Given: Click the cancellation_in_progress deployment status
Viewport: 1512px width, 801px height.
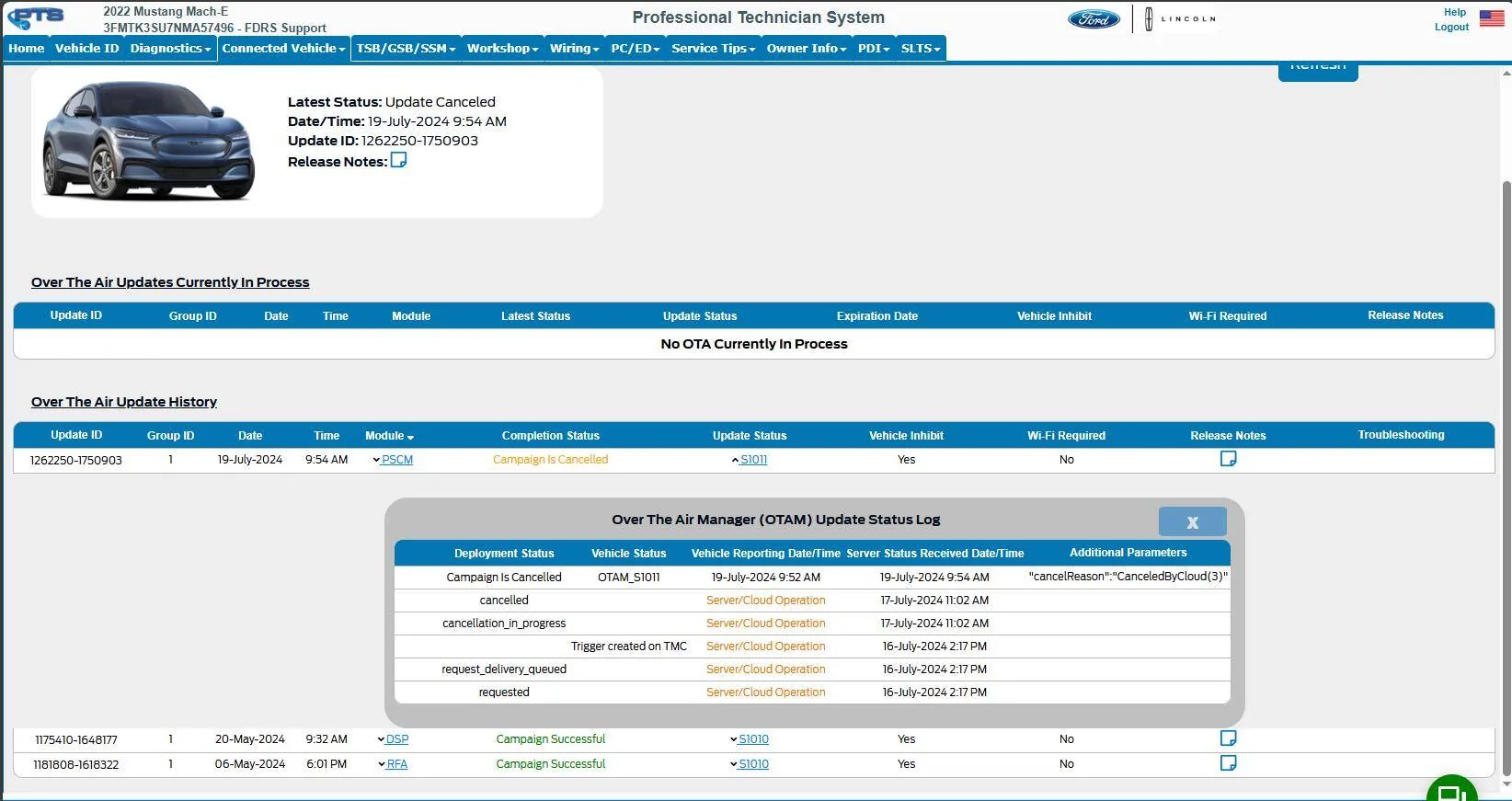Looking at the screenshot, I should point(504,624).
